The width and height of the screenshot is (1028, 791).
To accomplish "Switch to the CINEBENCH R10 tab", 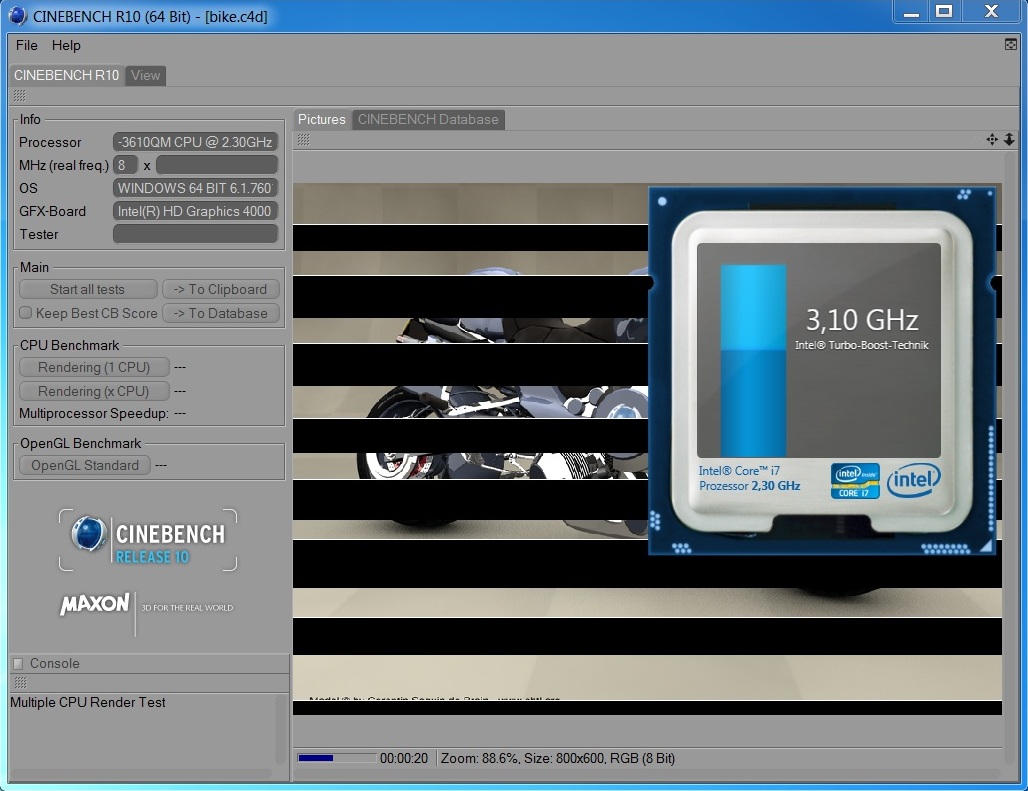I will point(66,75).
